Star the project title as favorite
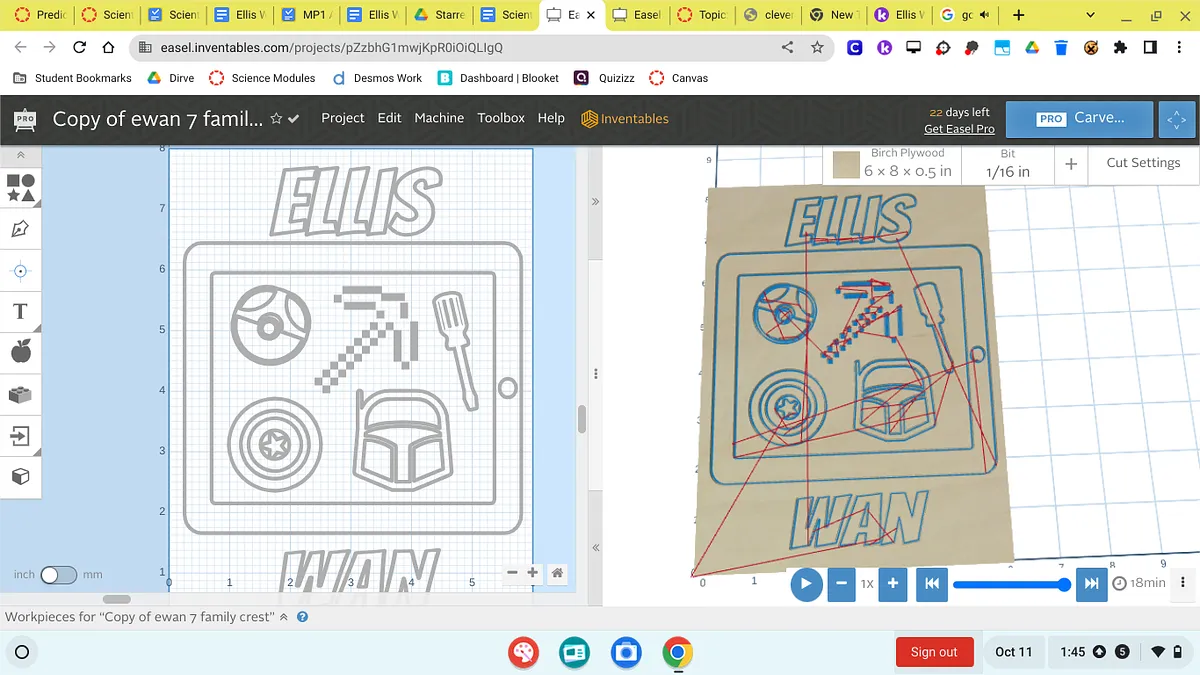The image size is (1200, 675). 276,119
